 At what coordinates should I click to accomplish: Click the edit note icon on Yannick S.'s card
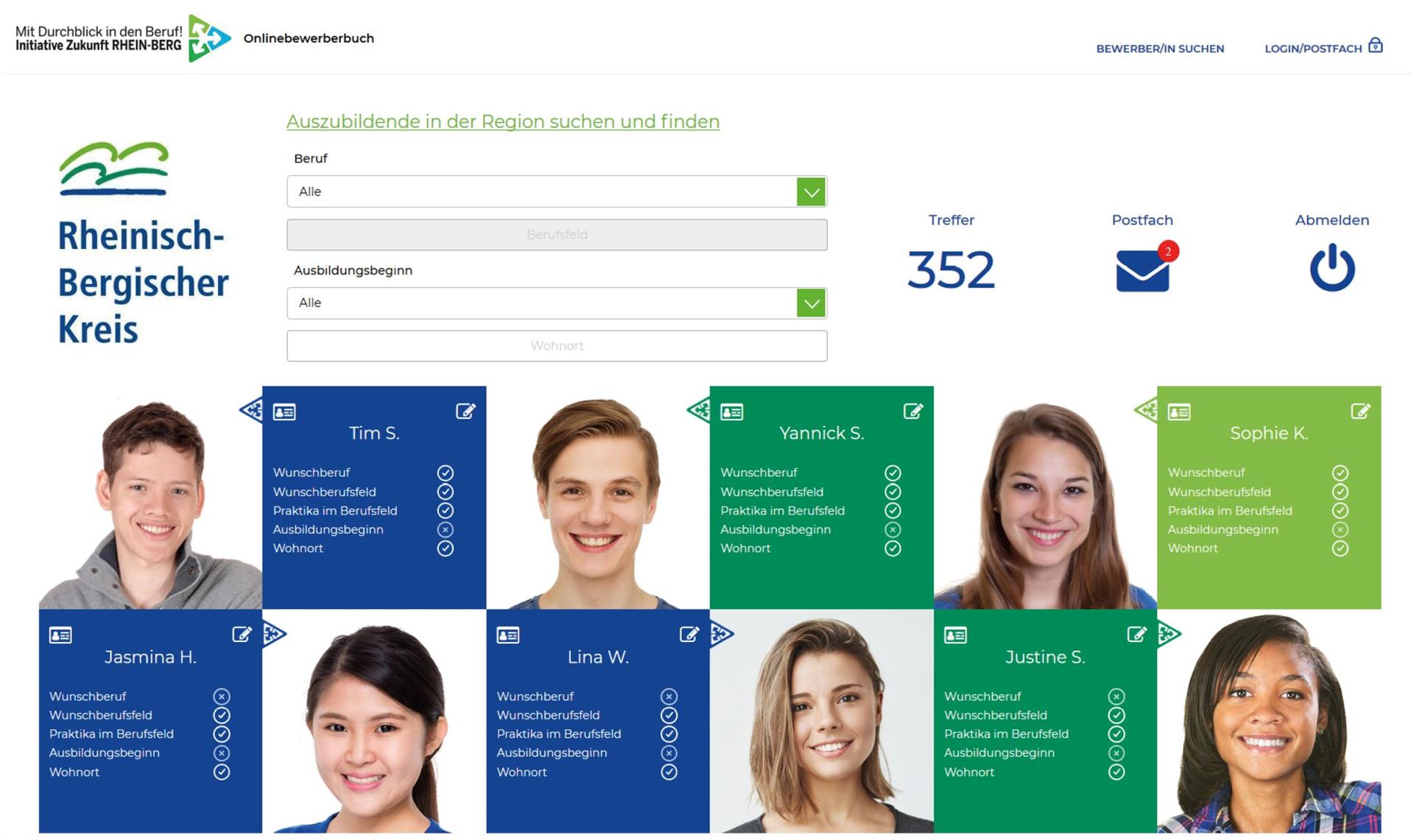click(913, 411)
